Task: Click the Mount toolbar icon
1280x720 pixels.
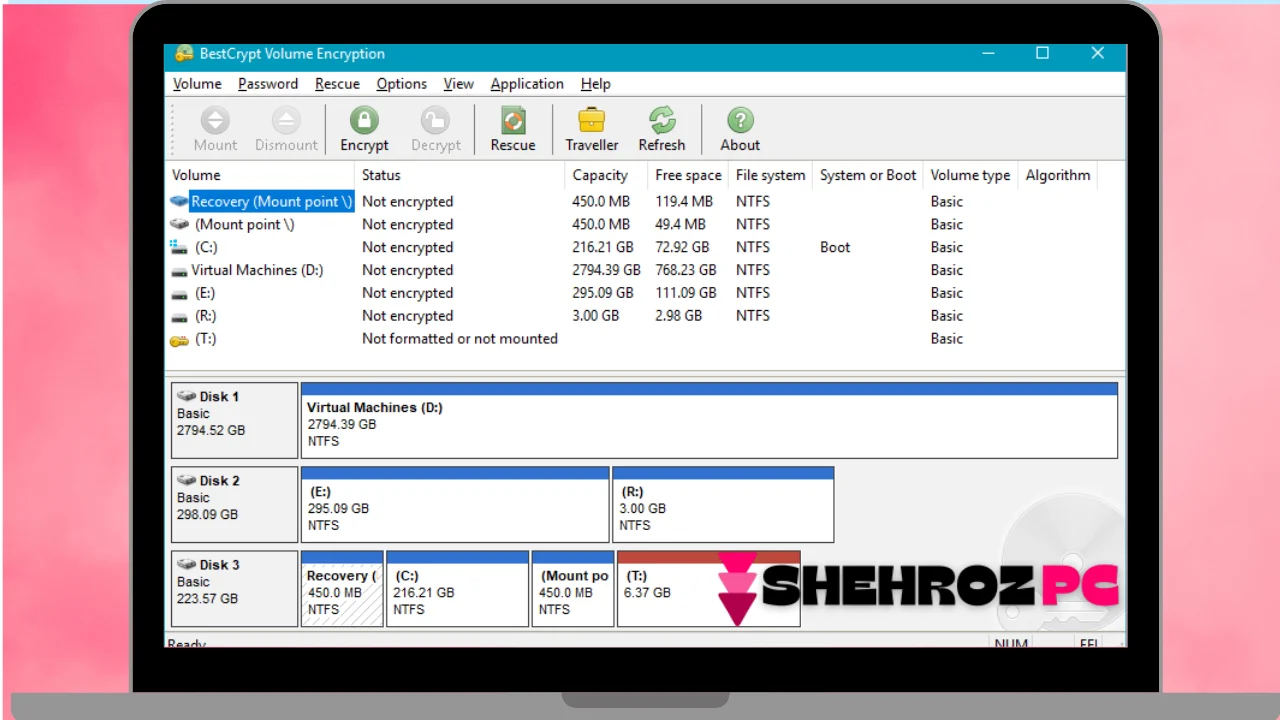Action: (x=215, y=121)
